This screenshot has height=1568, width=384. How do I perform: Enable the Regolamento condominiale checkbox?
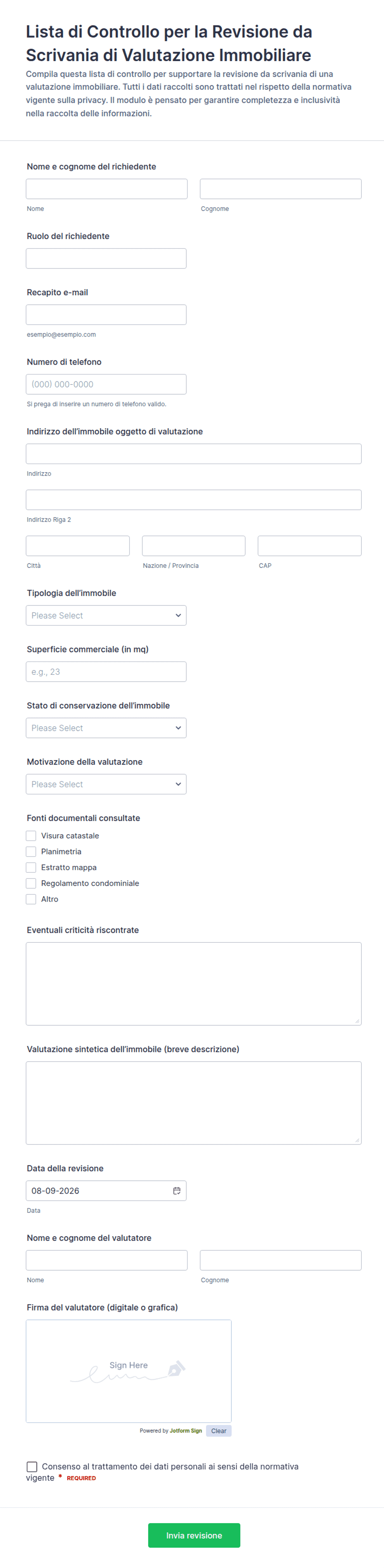point(31,883)
